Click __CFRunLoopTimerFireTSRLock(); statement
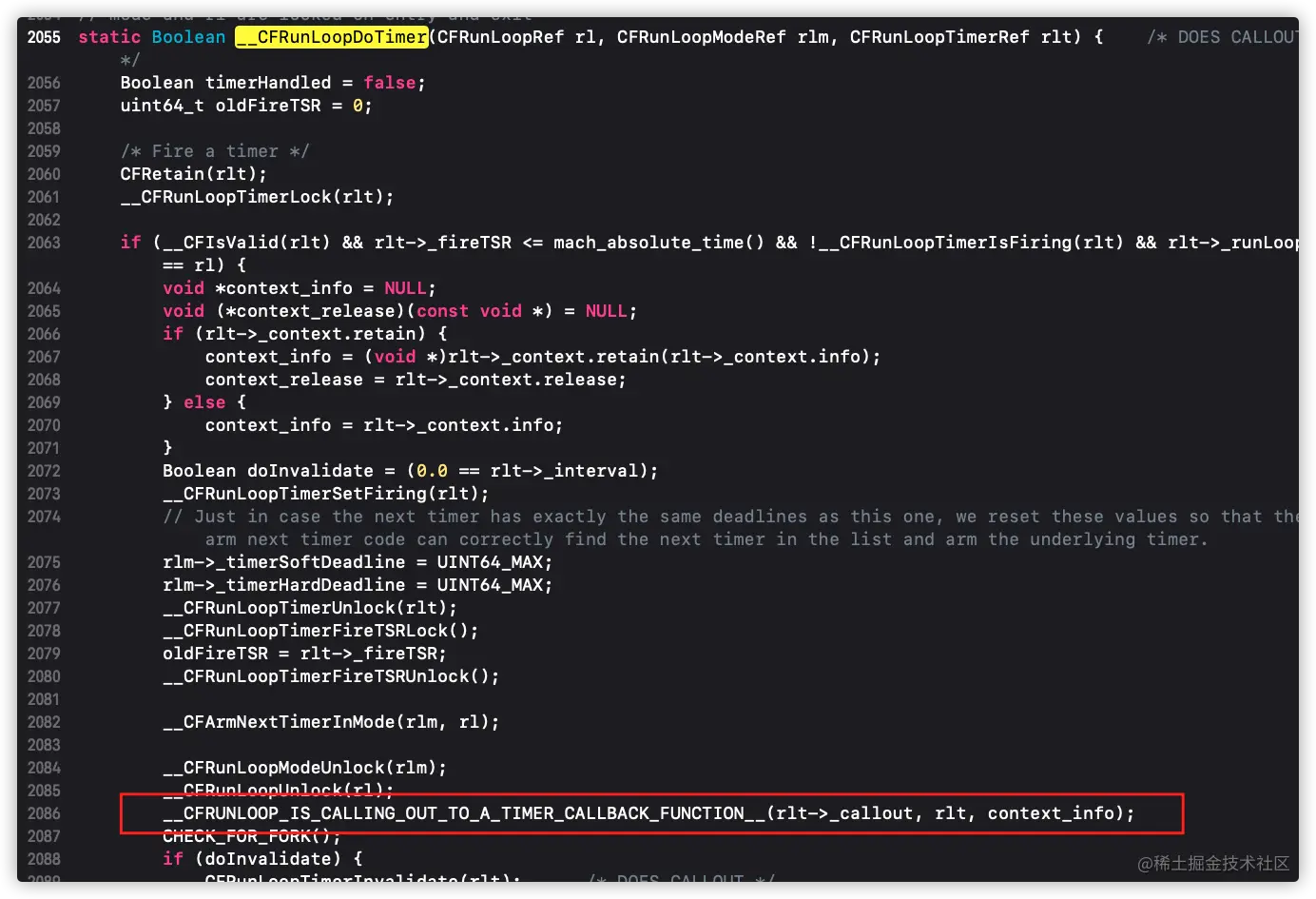The image size is (1316, 899). 320,631
